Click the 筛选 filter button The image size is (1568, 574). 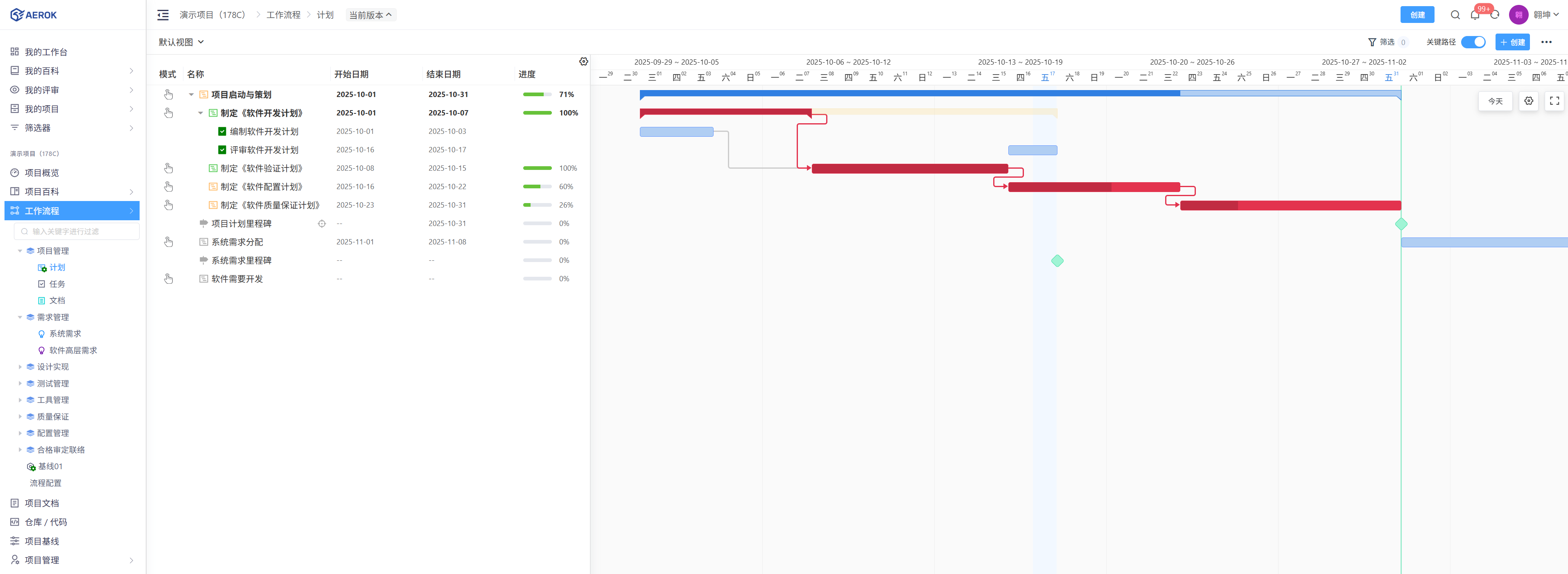pos(1382,42)
